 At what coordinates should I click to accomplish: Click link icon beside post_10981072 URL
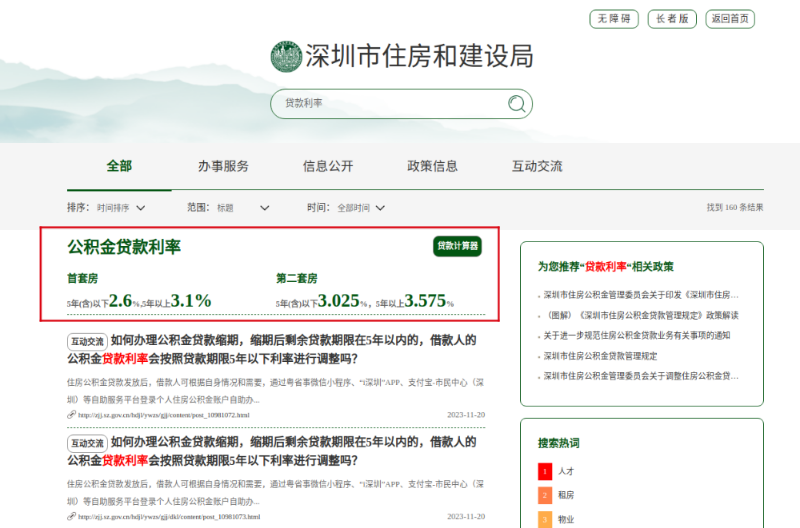point(71,415)
